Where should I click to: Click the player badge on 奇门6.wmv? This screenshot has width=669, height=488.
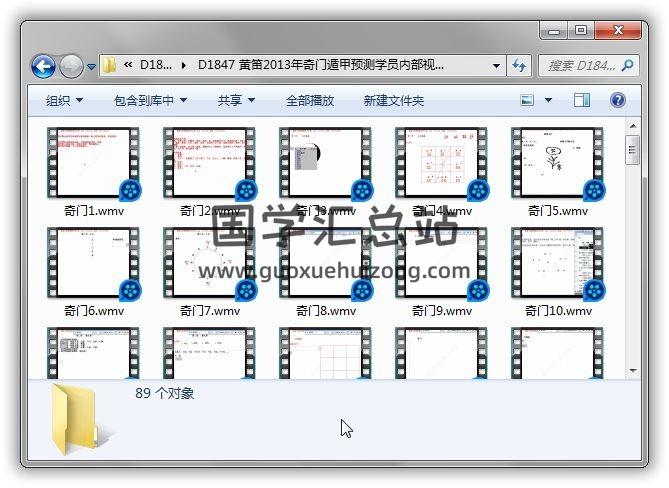tap(131, 290)
